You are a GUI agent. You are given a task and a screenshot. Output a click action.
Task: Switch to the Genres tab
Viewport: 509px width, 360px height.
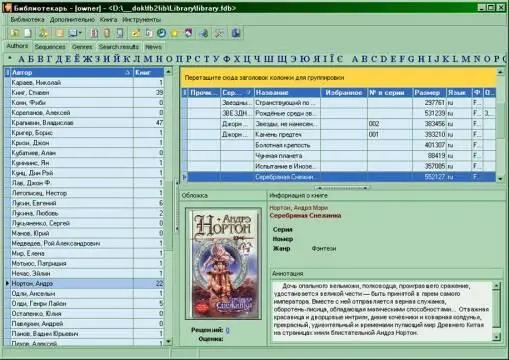[x=82, y=47]
